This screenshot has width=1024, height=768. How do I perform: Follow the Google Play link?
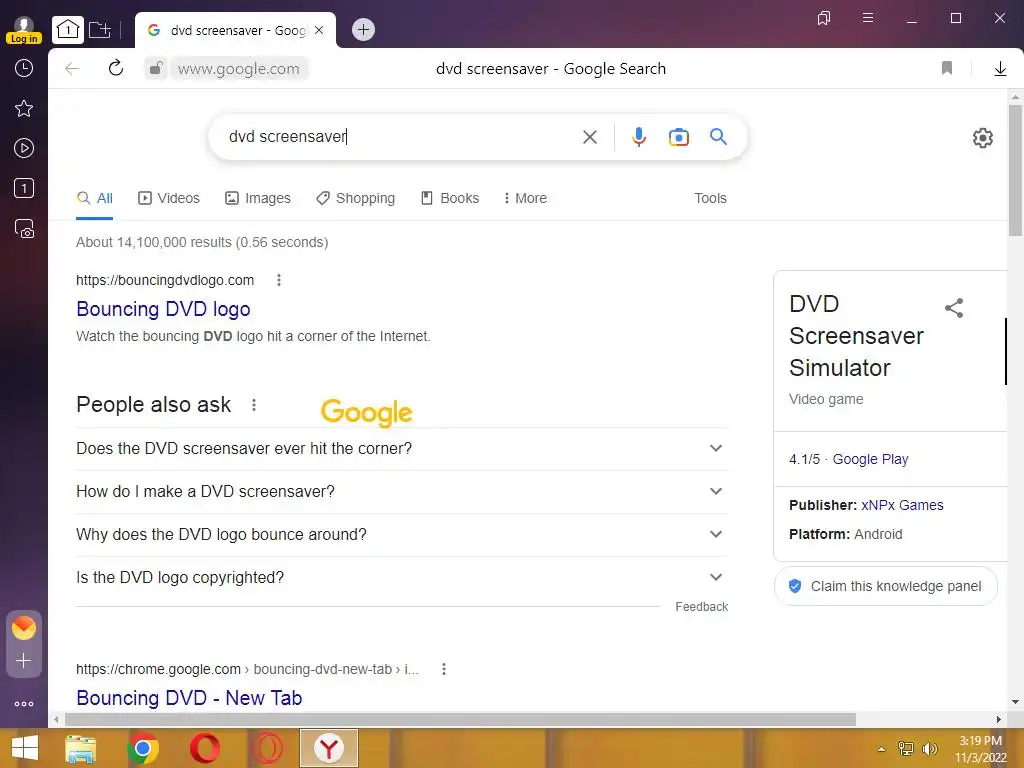tap(870, 459)
